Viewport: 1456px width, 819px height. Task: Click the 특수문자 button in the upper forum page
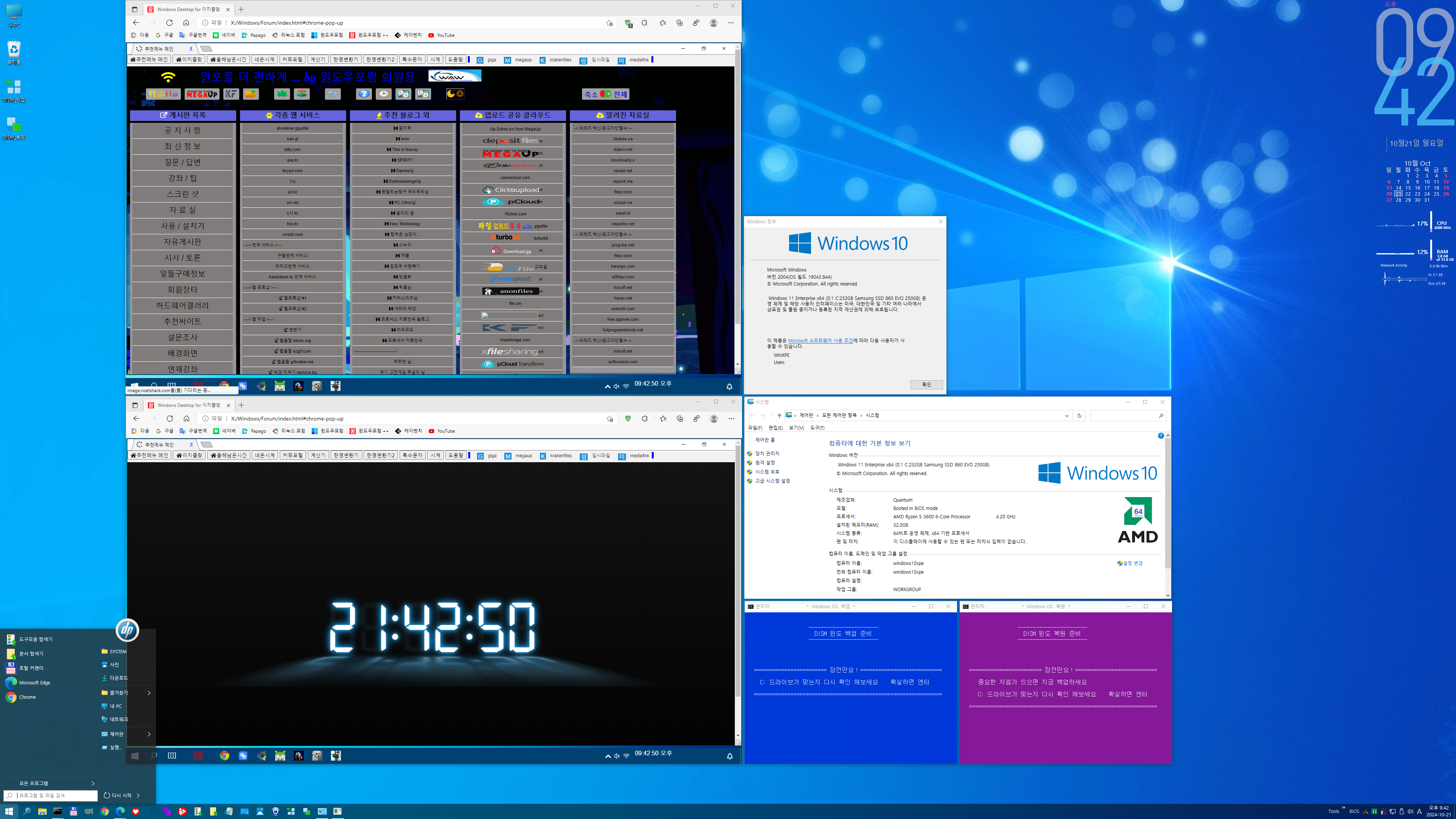[412, 60]
